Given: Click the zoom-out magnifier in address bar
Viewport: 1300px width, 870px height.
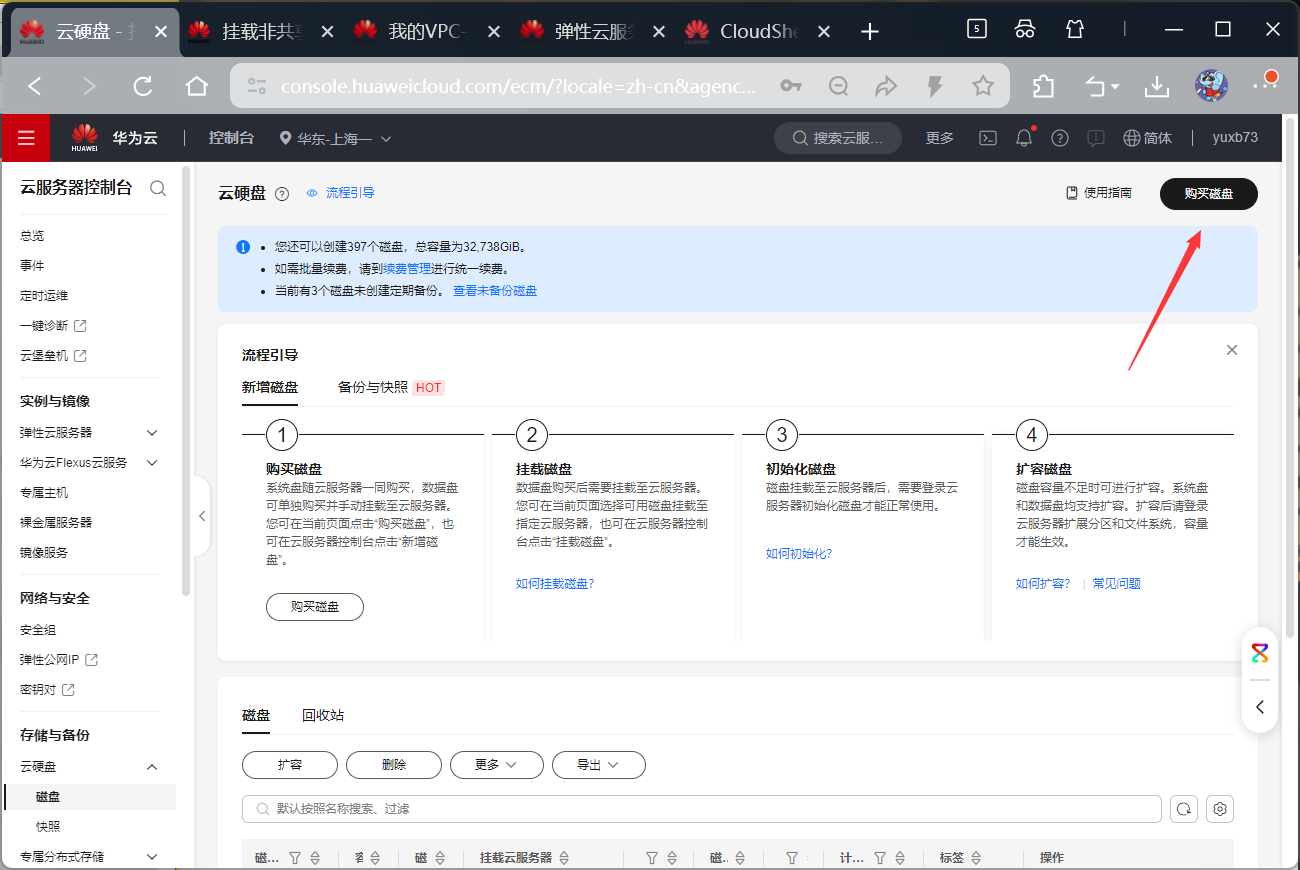Looking at the screenshot, I should coord(839,87).
